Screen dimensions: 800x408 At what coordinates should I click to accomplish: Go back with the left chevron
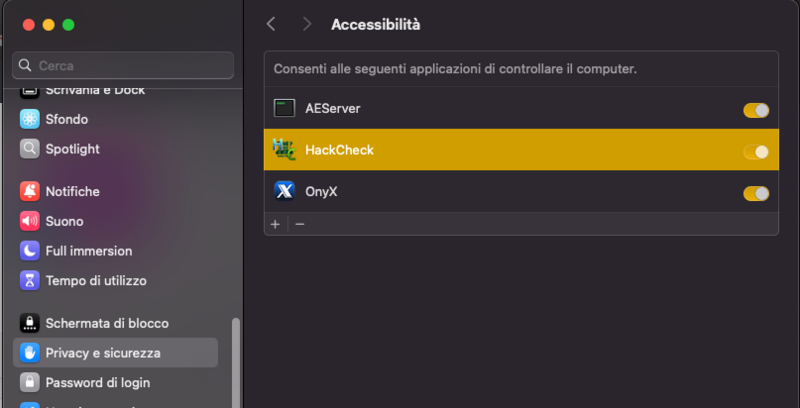[x=271, y=24]
